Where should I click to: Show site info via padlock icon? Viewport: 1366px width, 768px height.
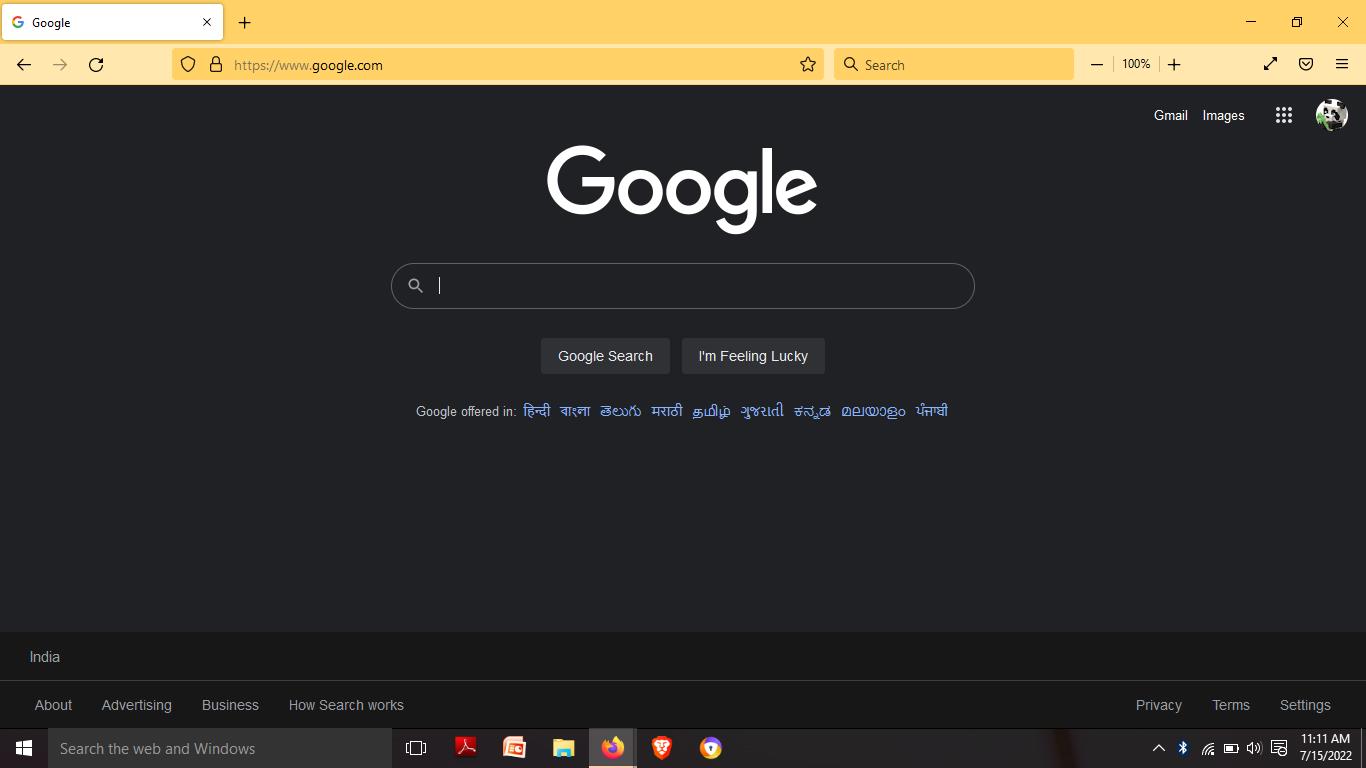[215, 65]
